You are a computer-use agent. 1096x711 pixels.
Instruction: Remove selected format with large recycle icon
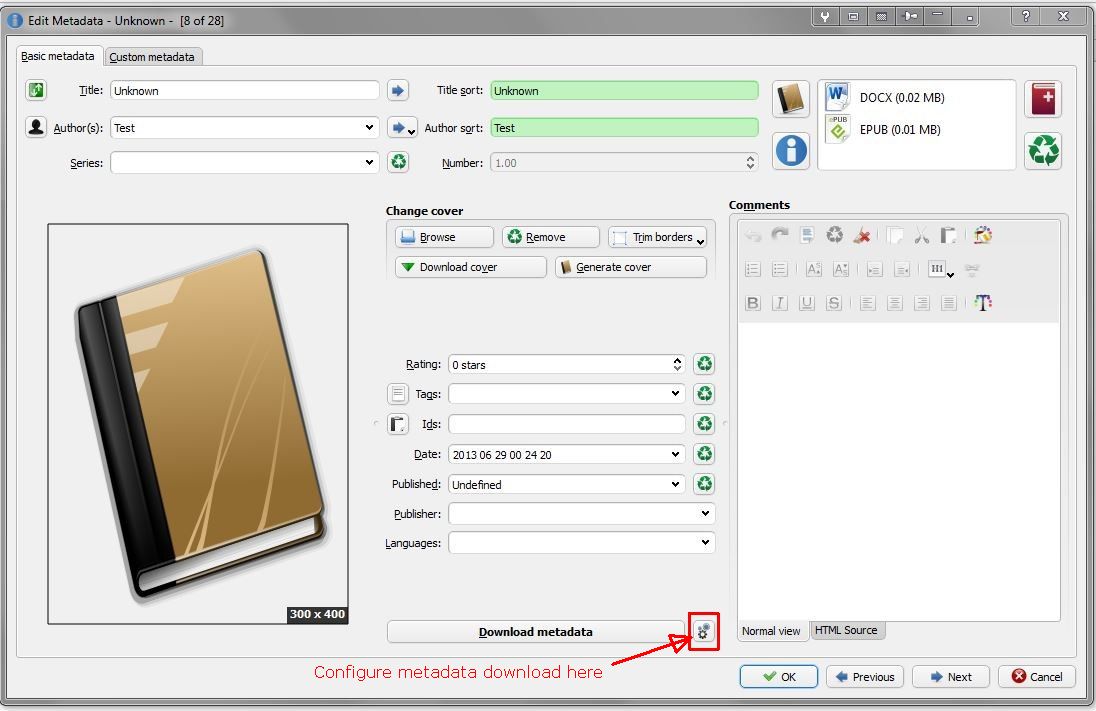click(x=1043, y=150)
